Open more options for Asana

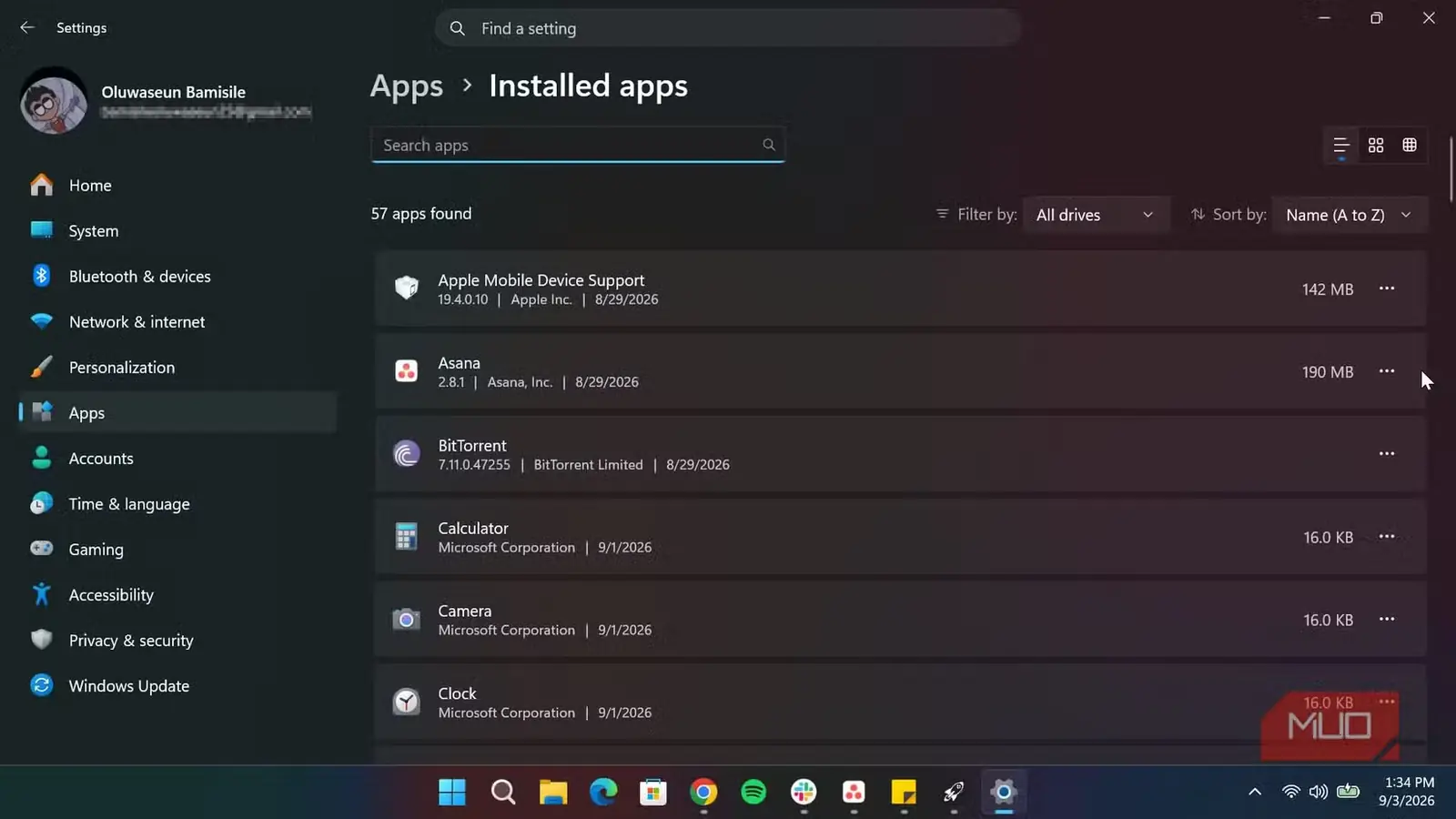point(1387,371)
